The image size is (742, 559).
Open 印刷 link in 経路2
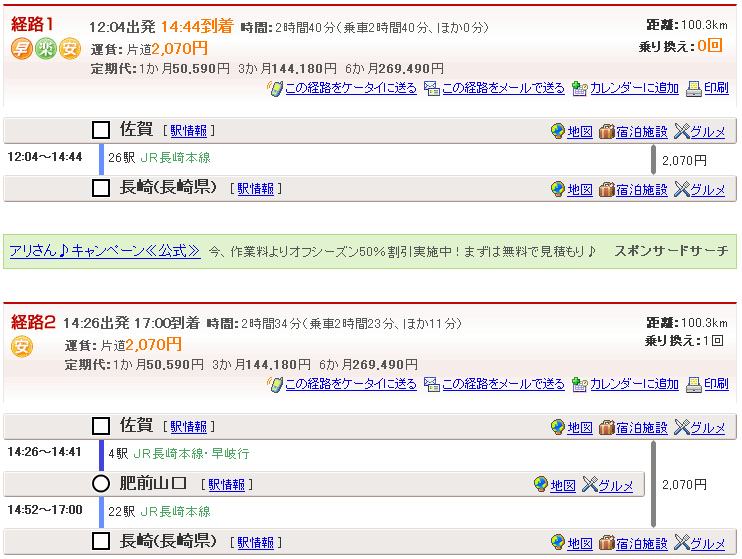pyautogui.click(x=716, y=384)
